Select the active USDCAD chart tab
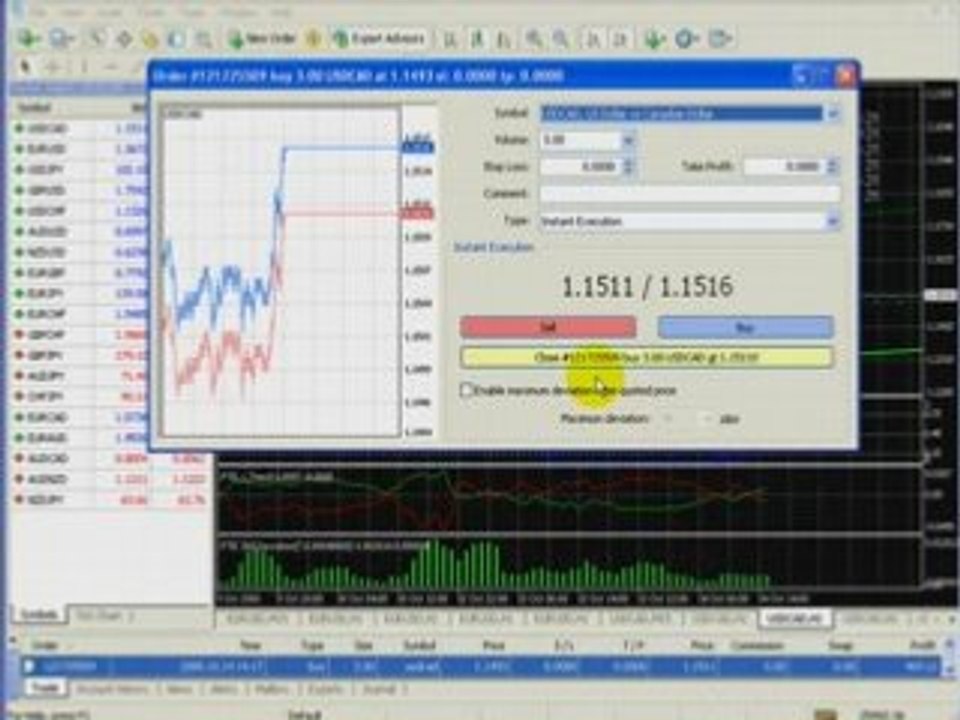This screenshot has width=960, height=720. point(794,619)
